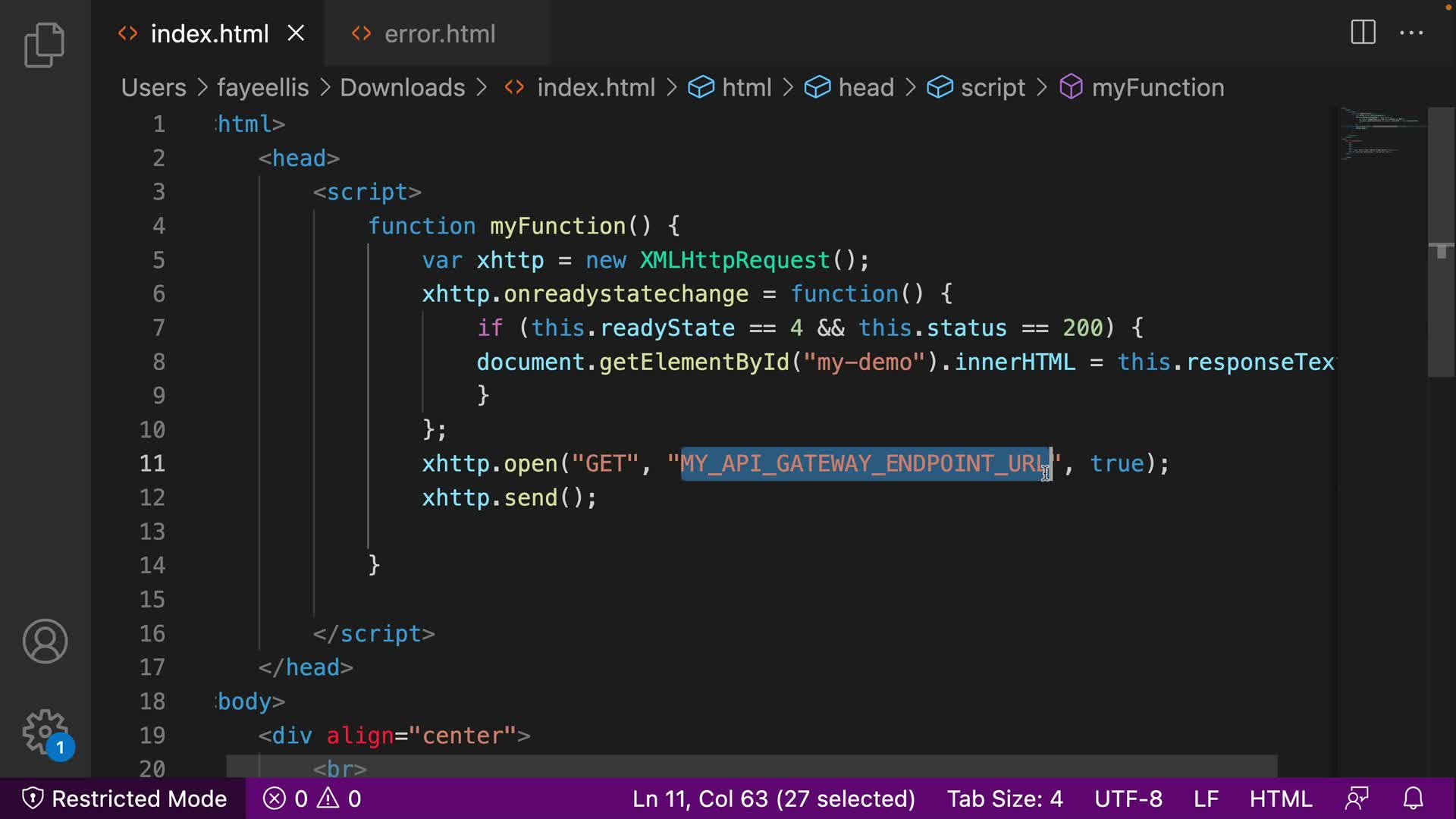Open the HTML language mode selector
Viewport: 1456px width, 819px height.
pyautogui.click(x=1281, y=799)
